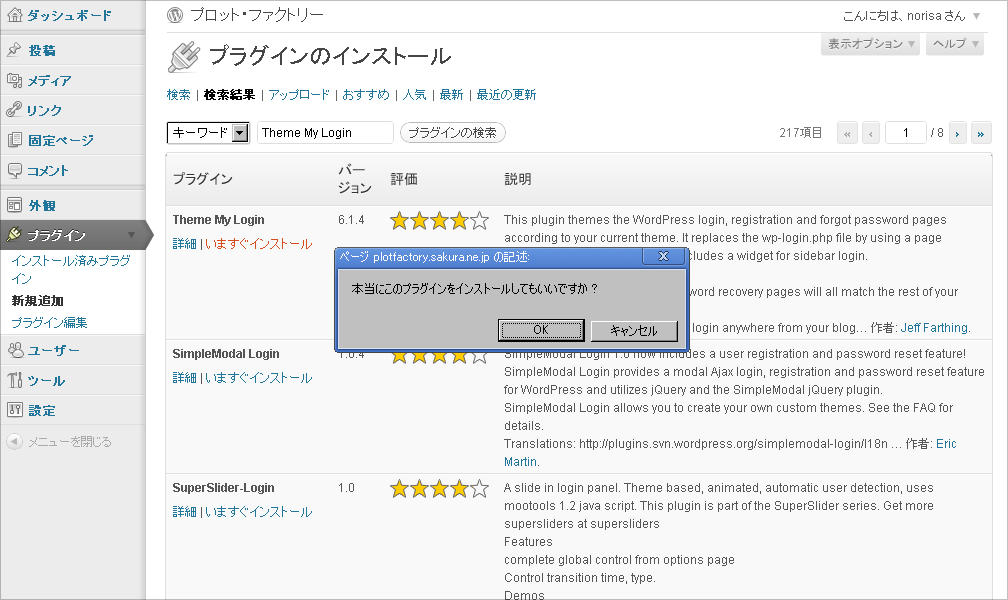Open the アップロード tab
The image size is (1008, 600).
tap(299, 95)
